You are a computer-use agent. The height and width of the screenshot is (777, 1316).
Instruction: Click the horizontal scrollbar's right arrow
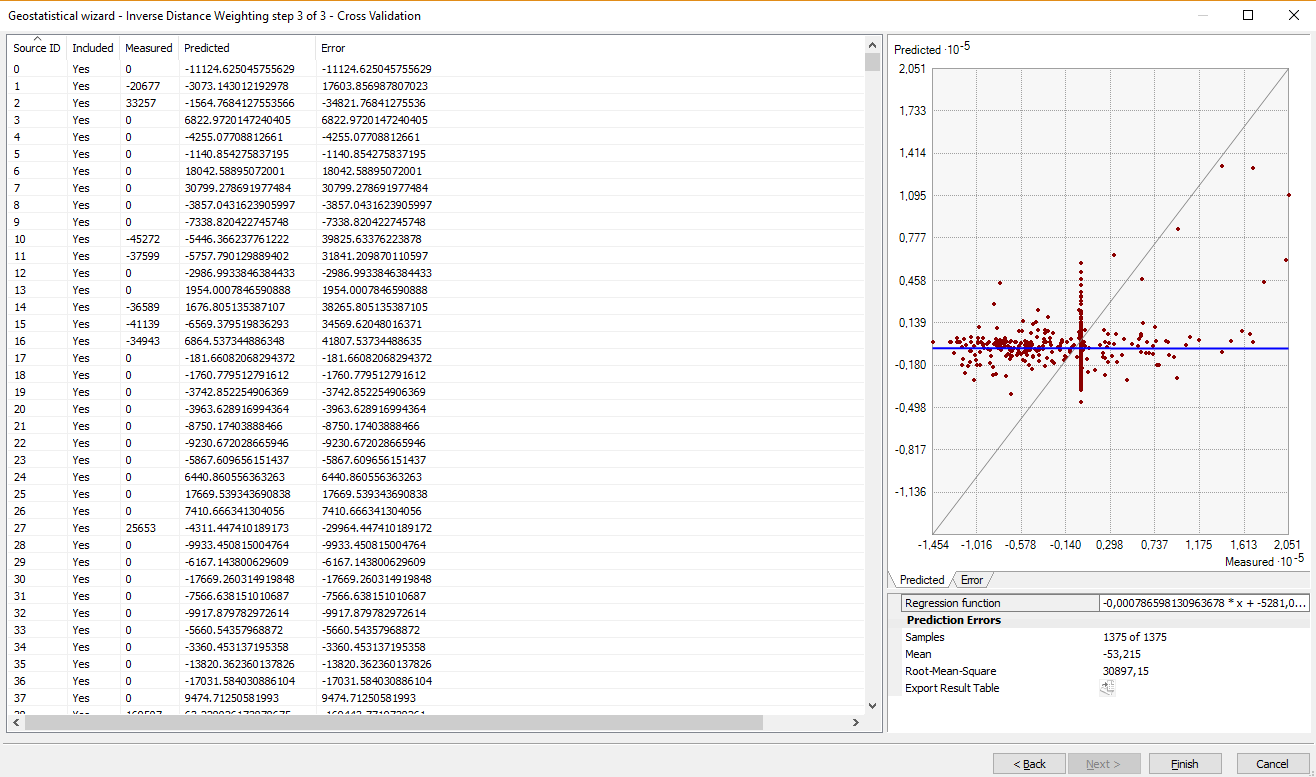pos(855,722)
